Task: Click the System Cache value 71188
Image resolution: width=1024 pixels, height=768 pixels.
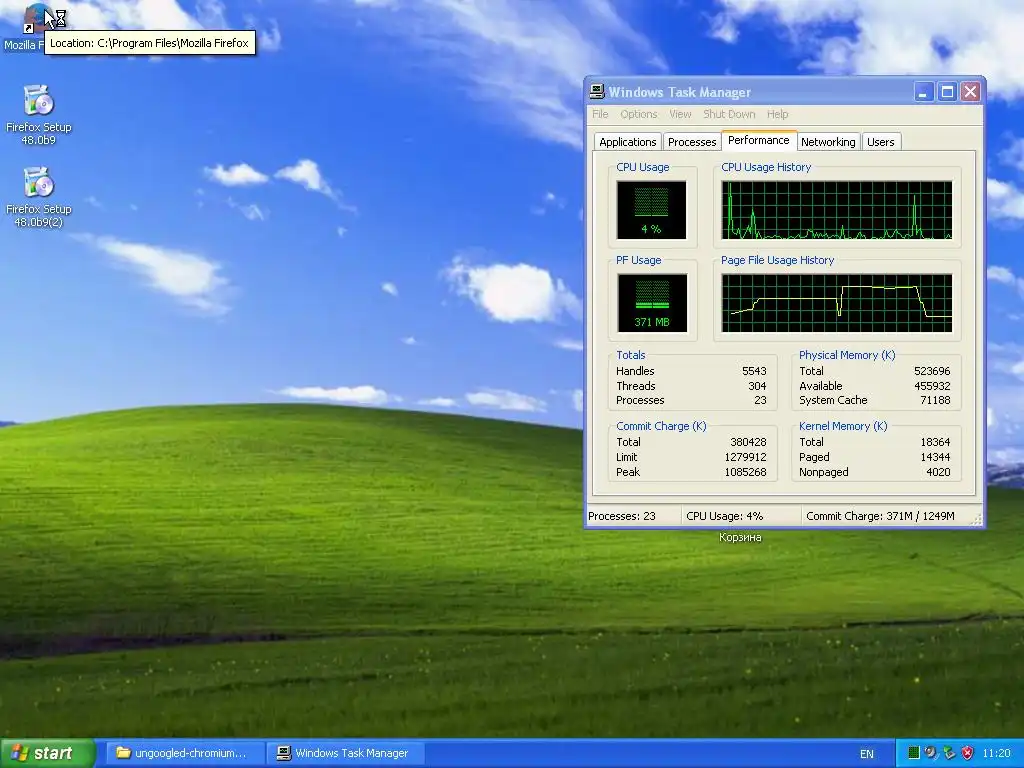Action: [935, 400]
